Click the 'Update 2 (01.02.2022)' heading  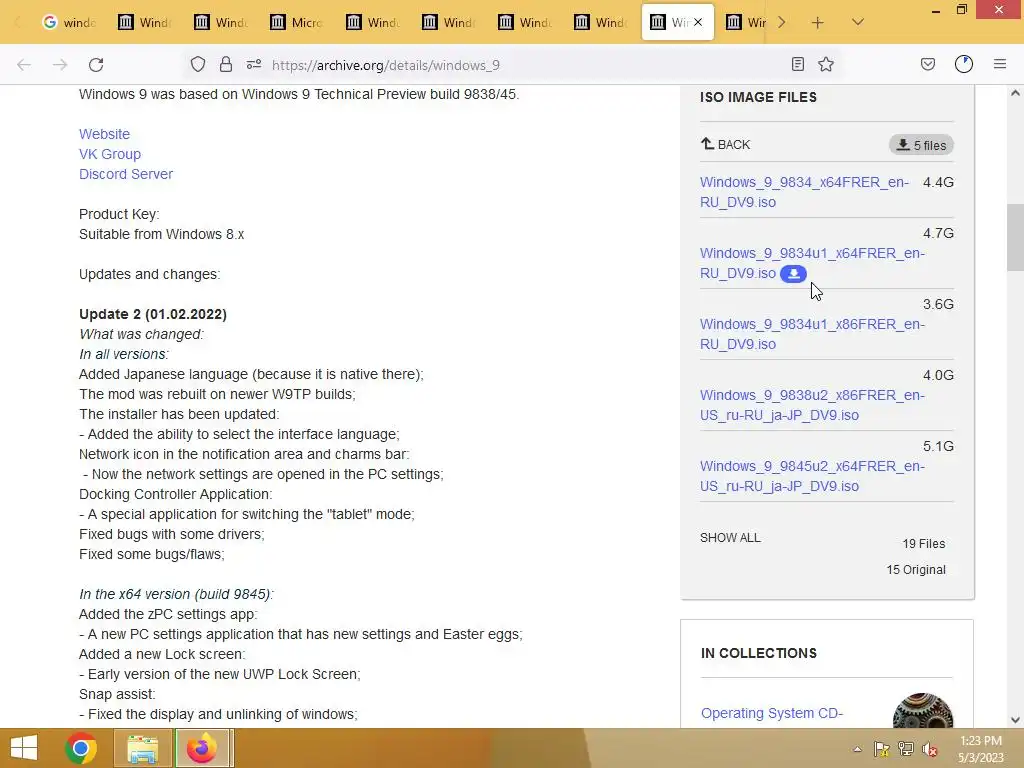coord(153,314)
